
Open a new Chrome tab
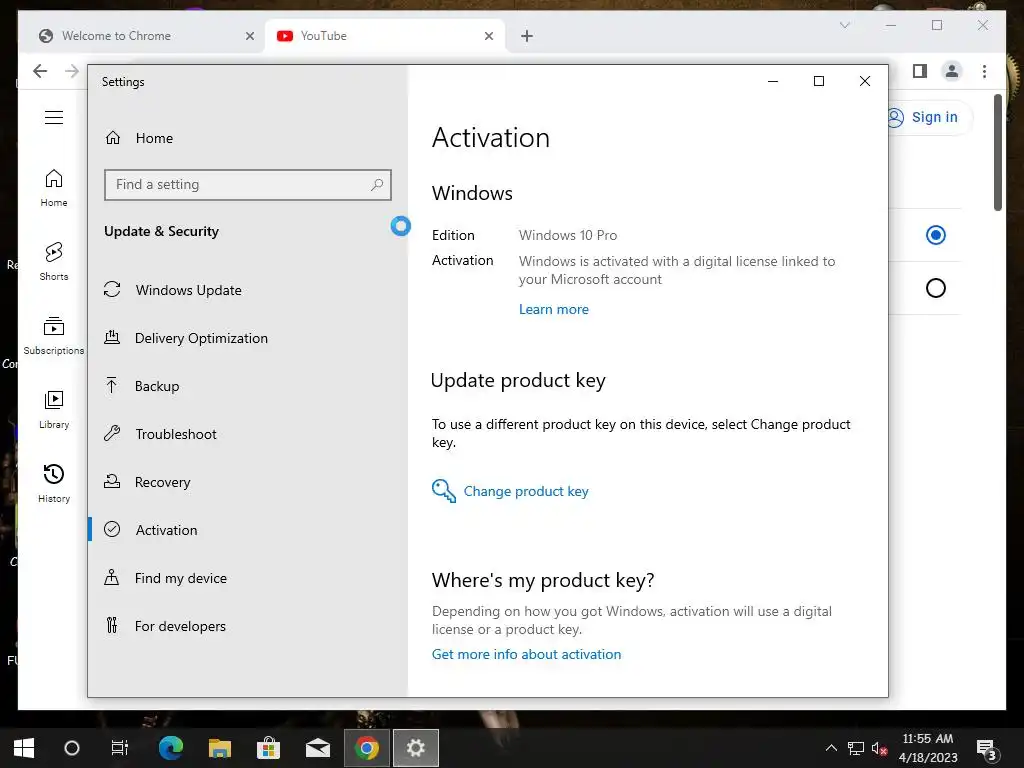click(x=527, y=36)
